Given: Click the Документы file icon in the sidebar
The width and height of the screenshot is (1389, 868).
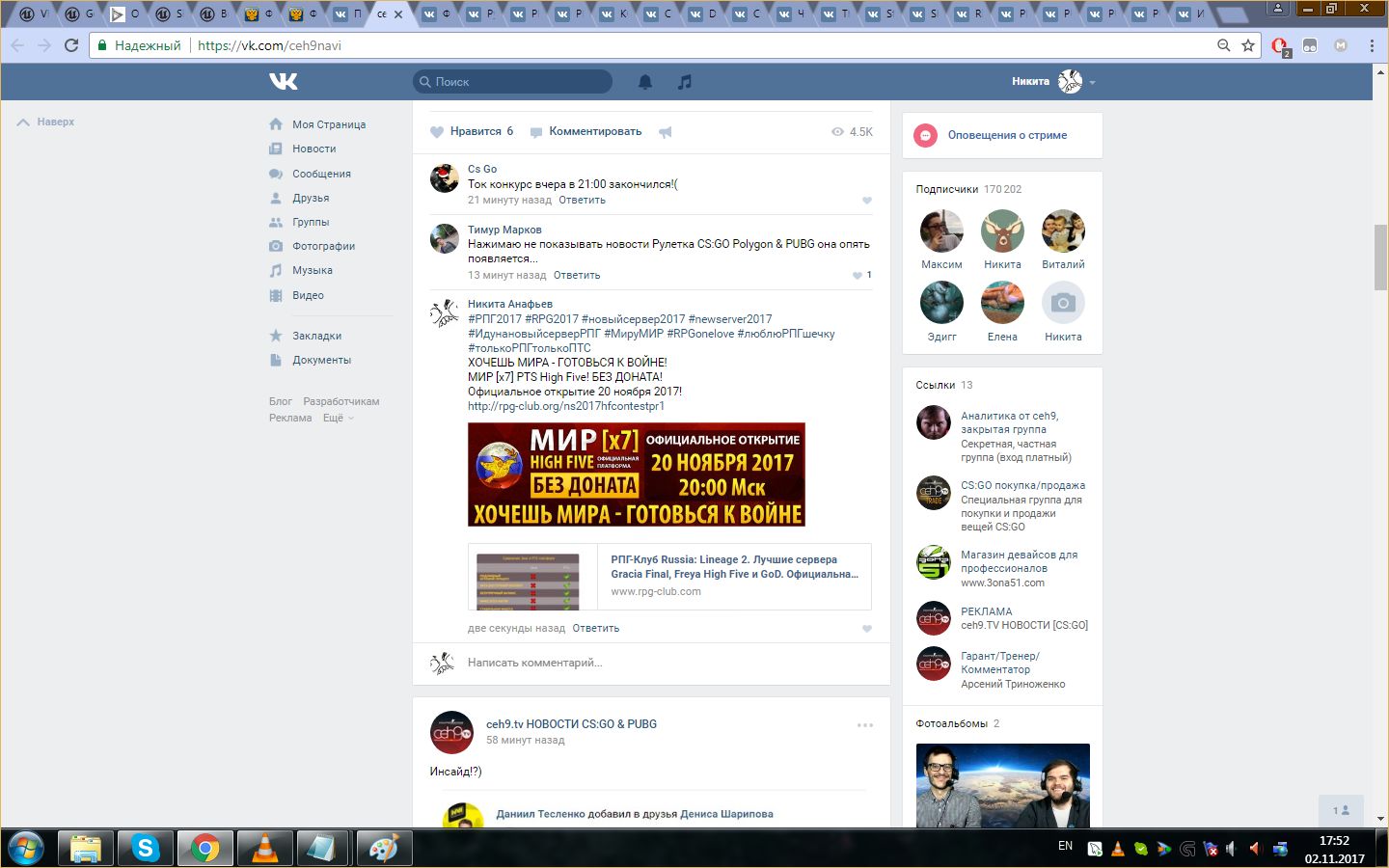Looking at the screenshot, I should click(276, 360).
